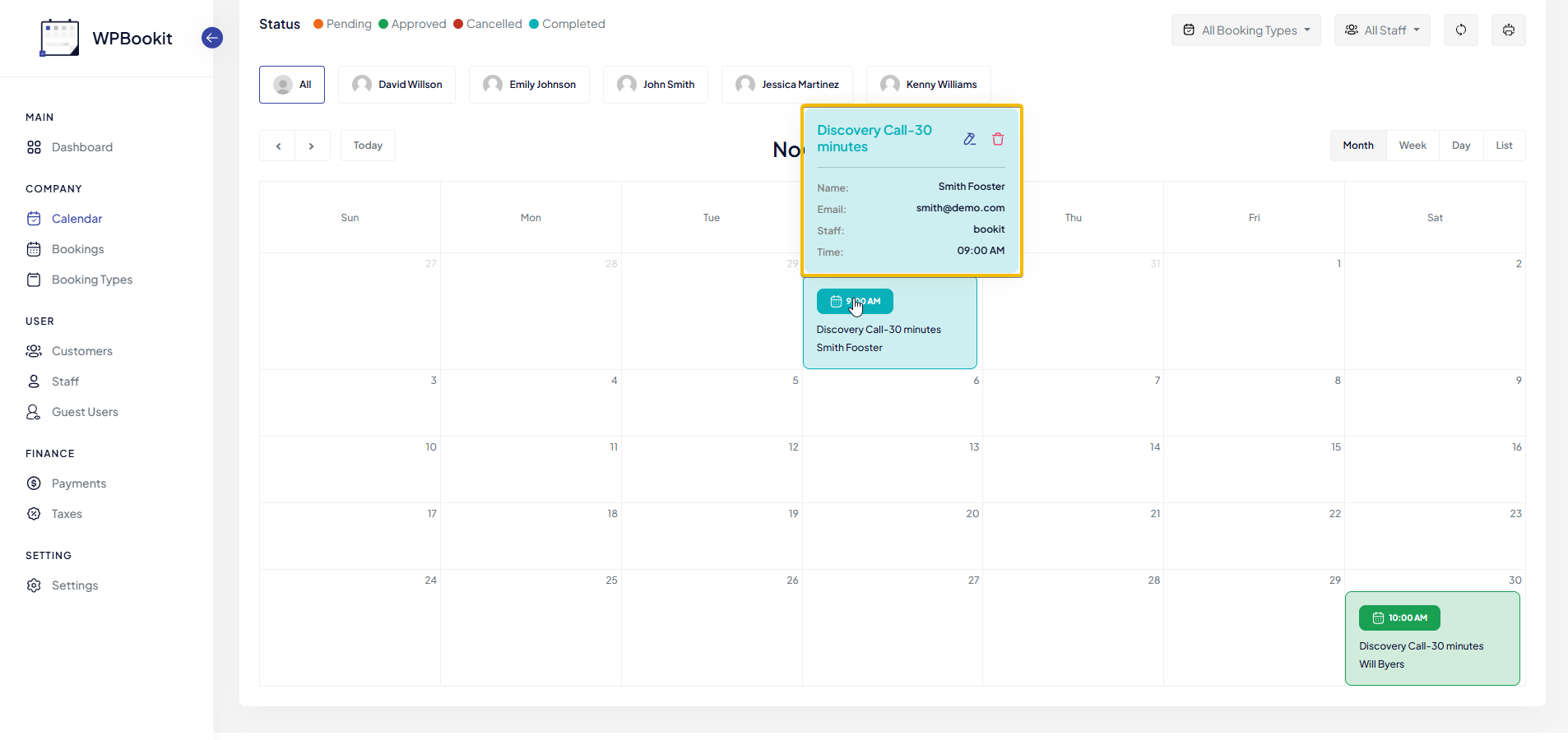Click the WPBookit logo
This screenshot has width=1568, height=740.
60,38
